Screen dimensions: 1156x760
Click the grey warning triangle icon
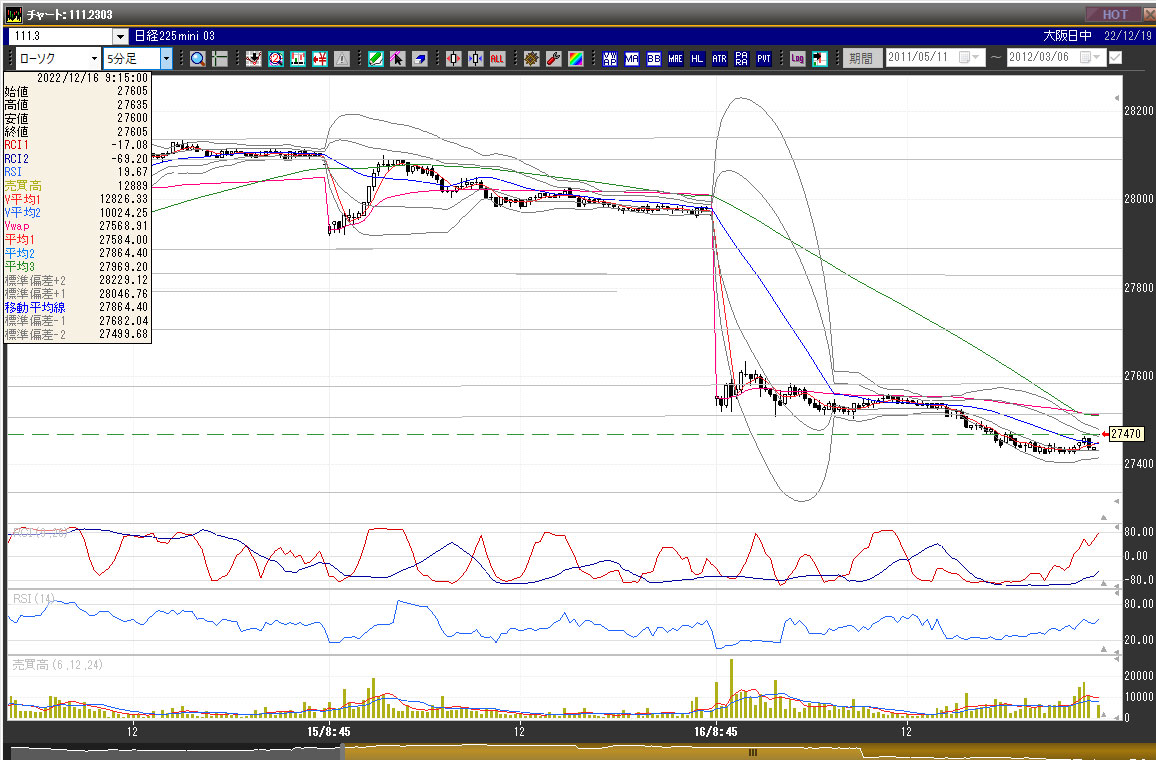pos(342,59)
